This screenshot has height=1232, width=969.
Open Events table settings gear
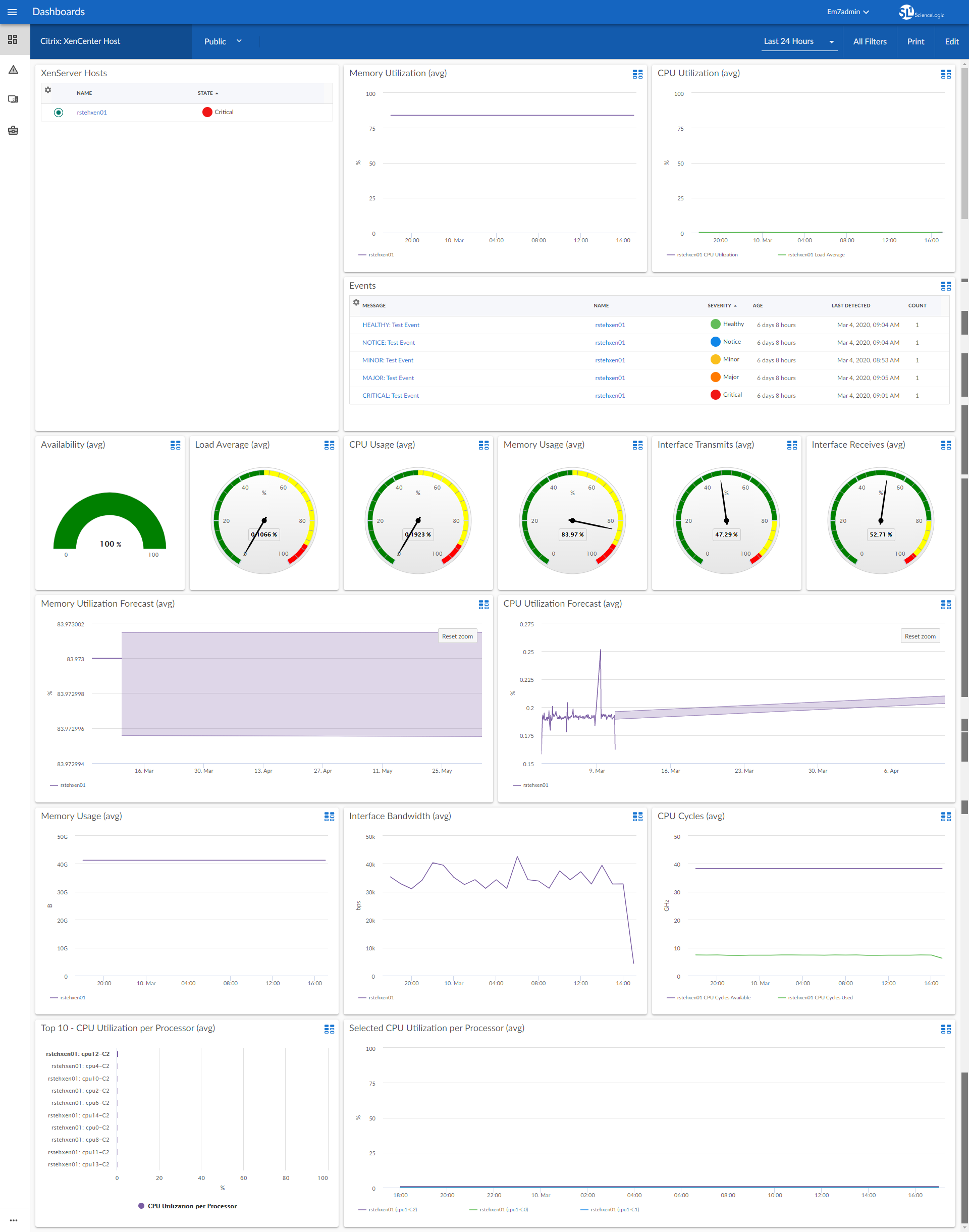click(x=356, y=303)
